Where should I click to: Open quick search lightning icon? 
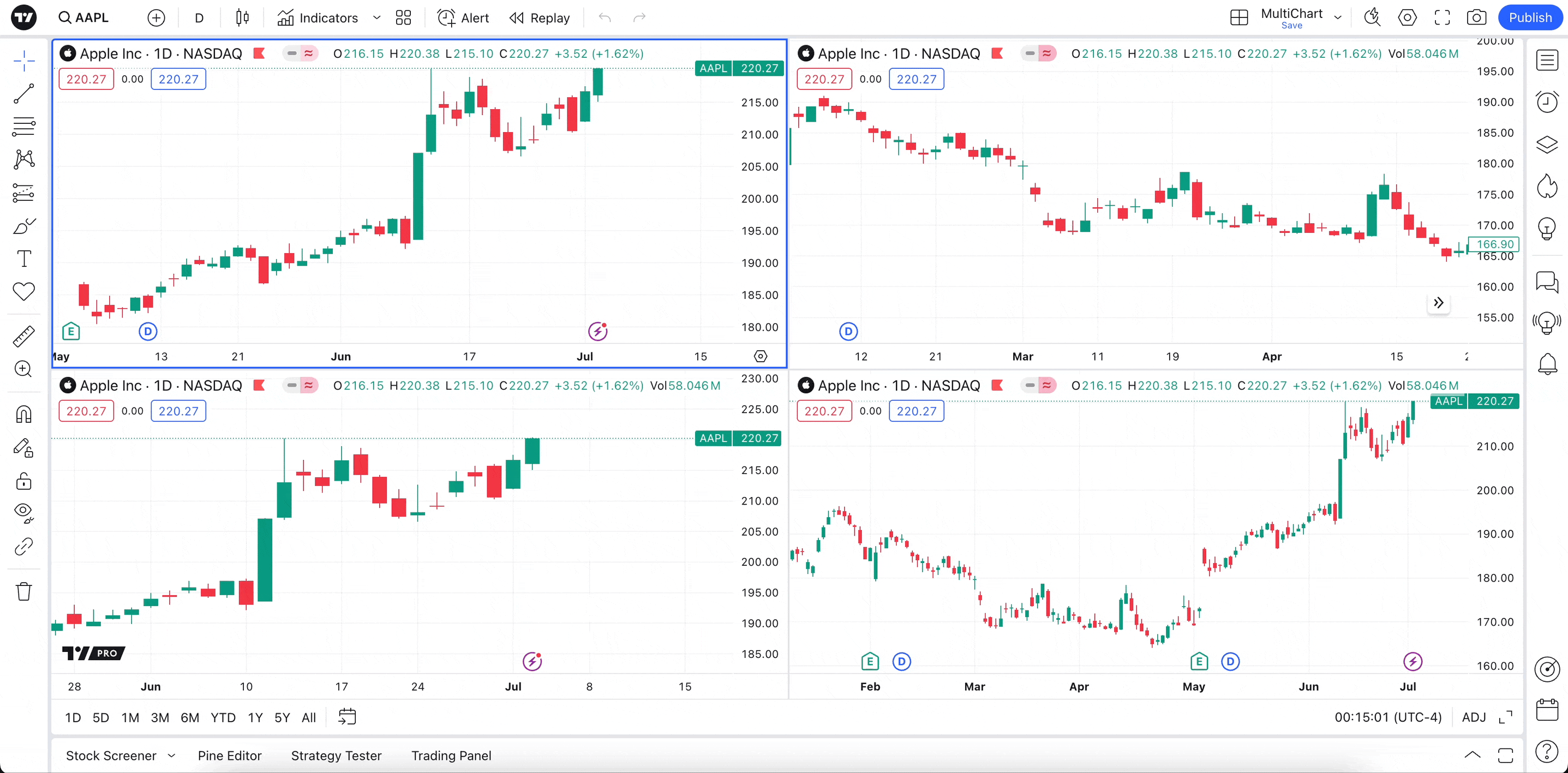(1372, 17)
